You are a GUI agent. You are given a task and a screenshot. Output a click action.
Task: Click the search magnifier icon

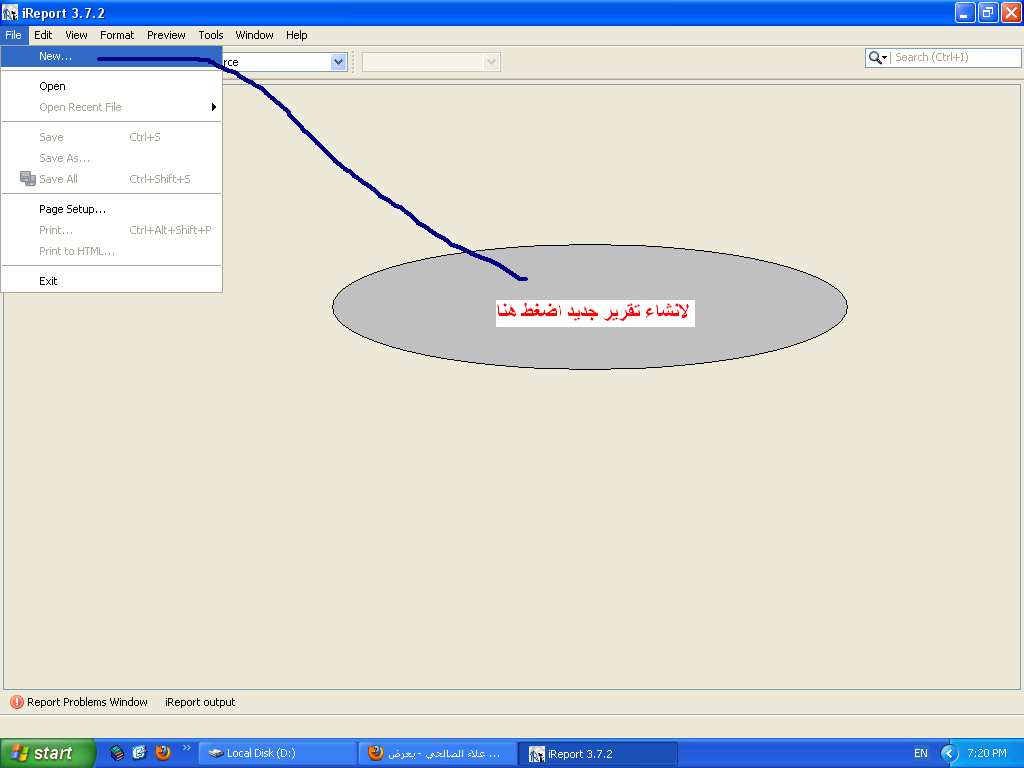click(x=874, y=57)
